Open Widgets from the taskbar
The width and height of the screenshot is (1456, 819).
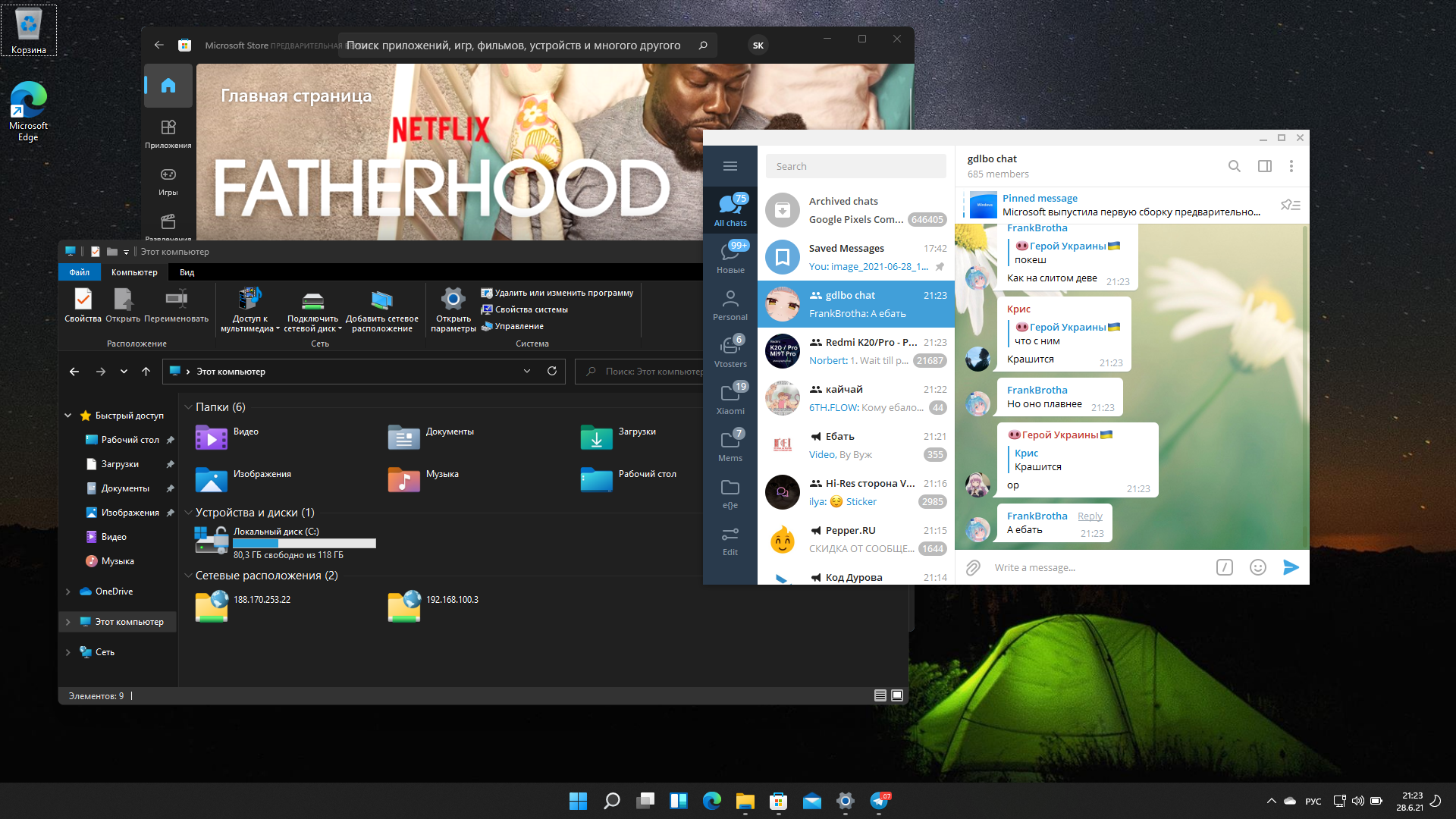[679, 801]
